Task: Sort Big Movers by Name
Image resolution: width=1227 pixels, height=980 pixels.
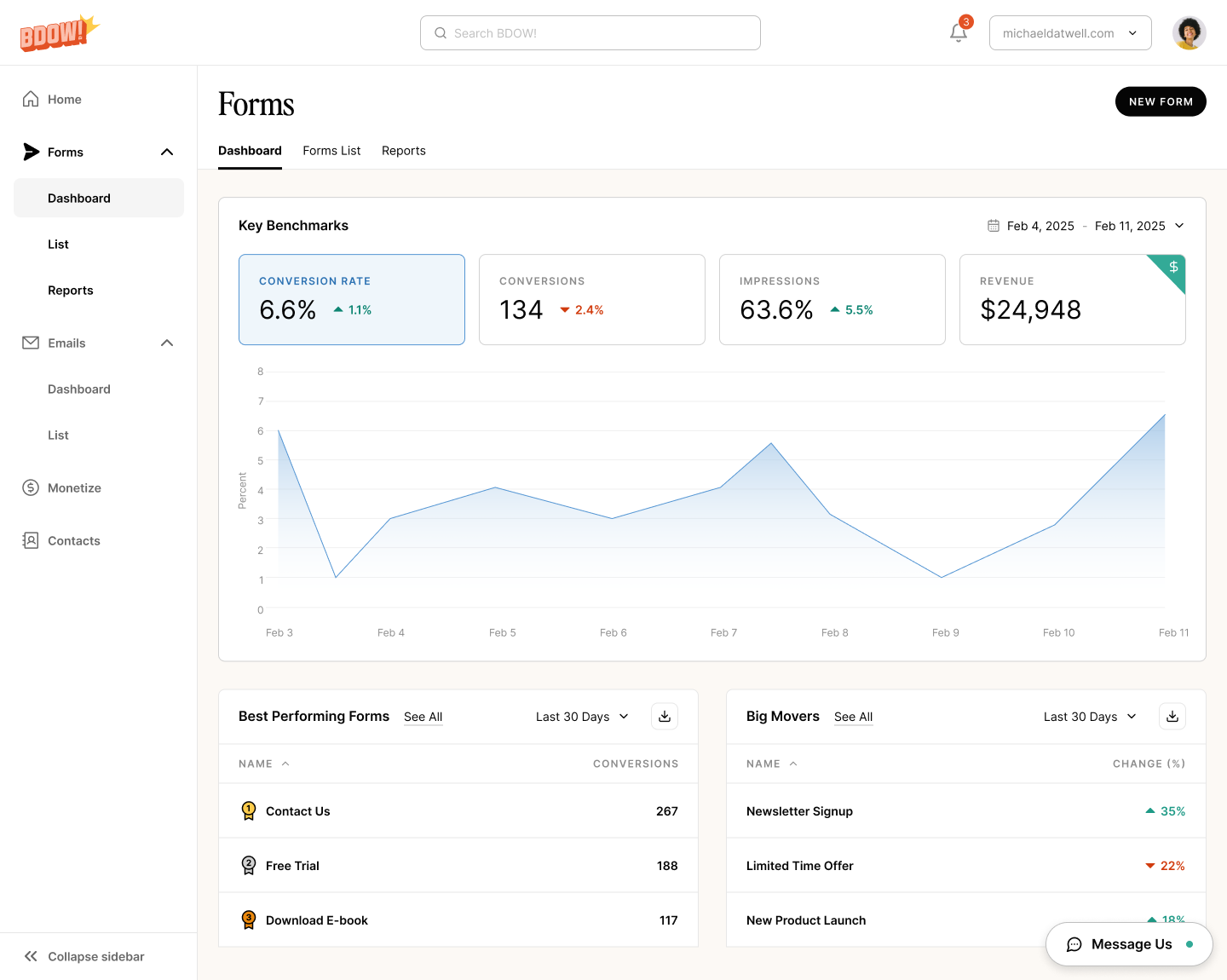Action: 772,764
